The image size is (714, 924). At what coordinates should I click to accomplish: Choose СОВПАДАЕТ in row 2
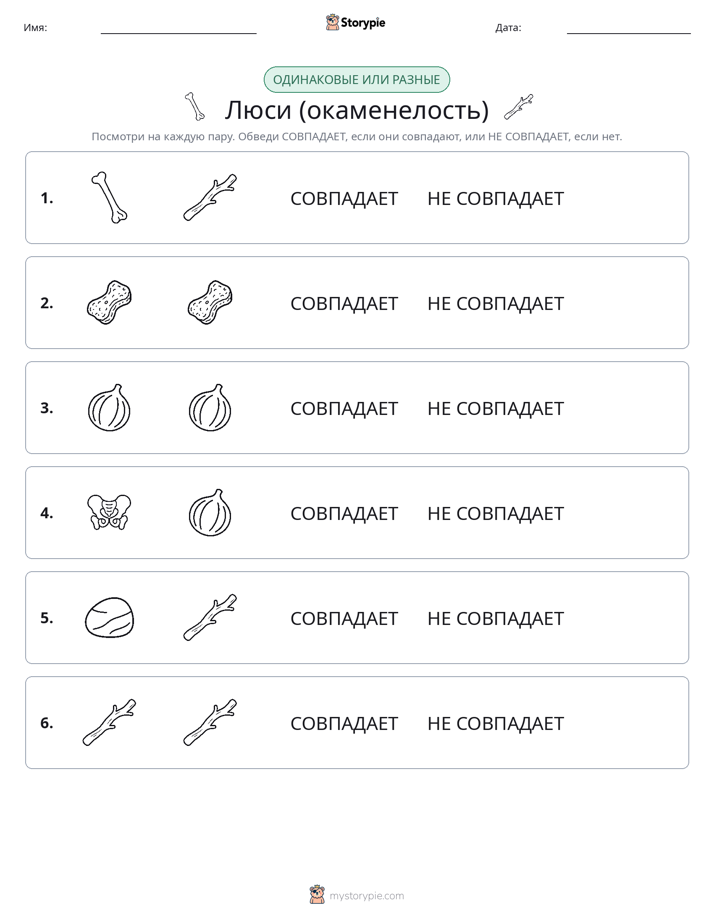[x=344, y=303]
